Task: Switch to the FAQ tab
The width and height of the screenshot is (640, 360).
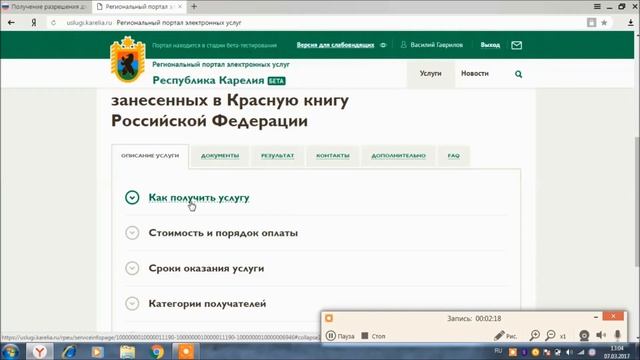Action: pyautogui.click(x=453, y=156)
